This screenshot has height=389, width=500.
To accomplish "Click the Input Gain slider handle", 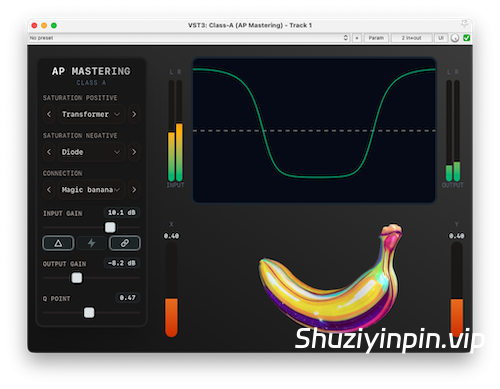I will [x=110, y=227].
